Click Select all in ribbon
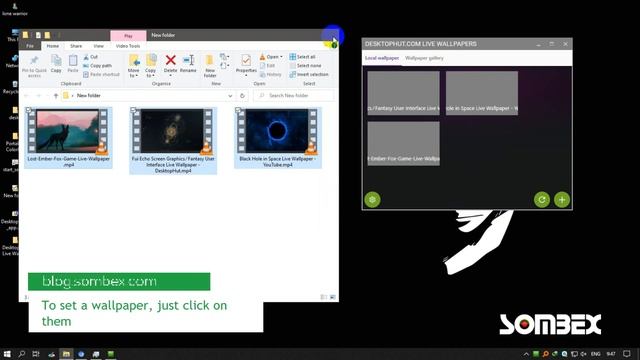This screenshot has height=360, width=640. click(302, 57)
